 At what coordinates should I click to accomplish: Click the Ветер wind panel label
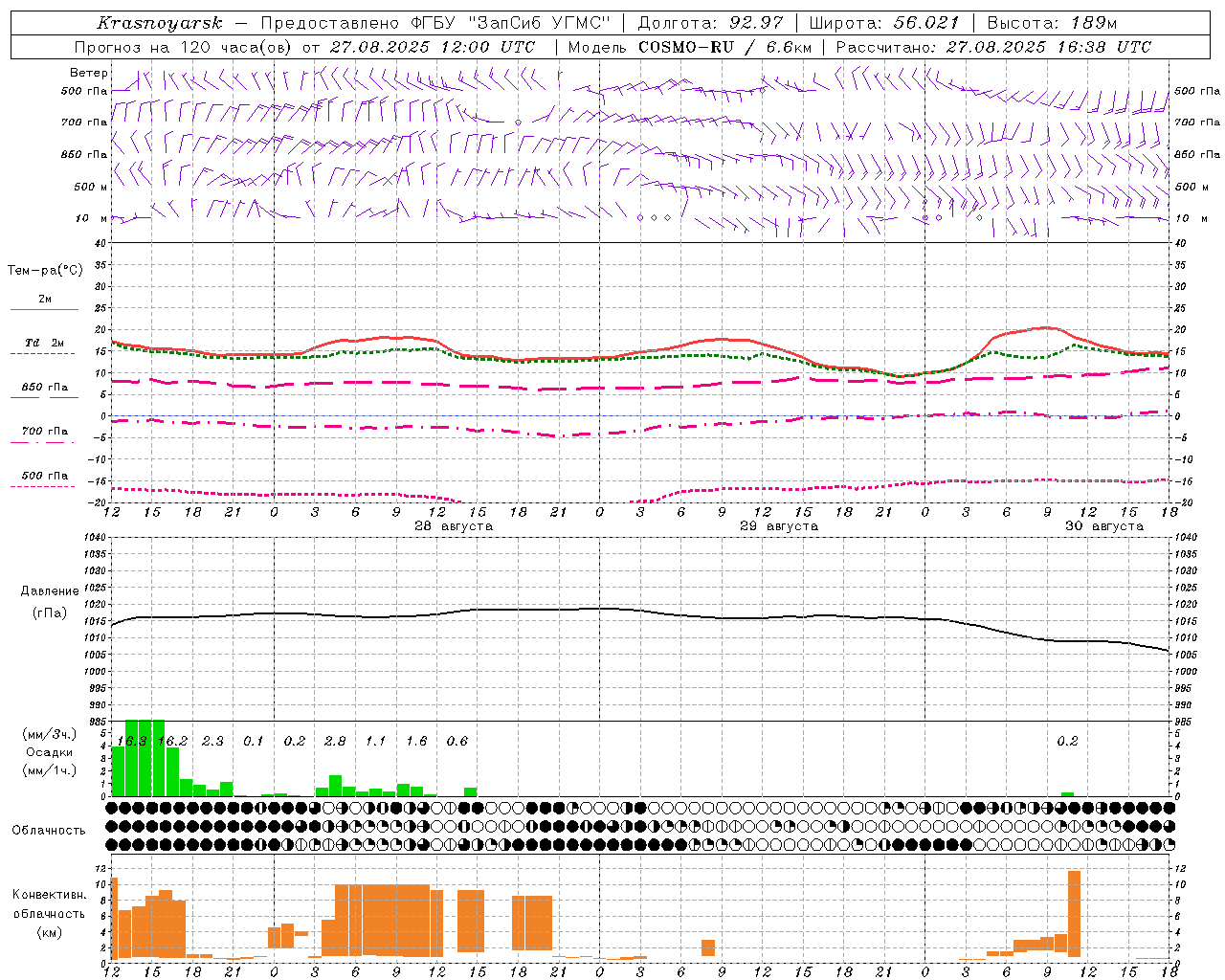(89, 73)
